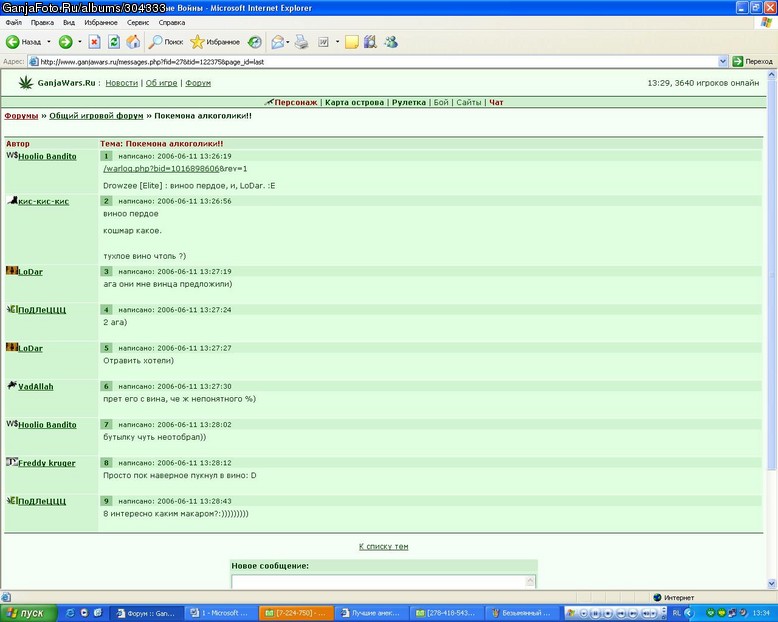
Task: Open the Избранное menu in menu bar
Action: (x=101, y=22)
